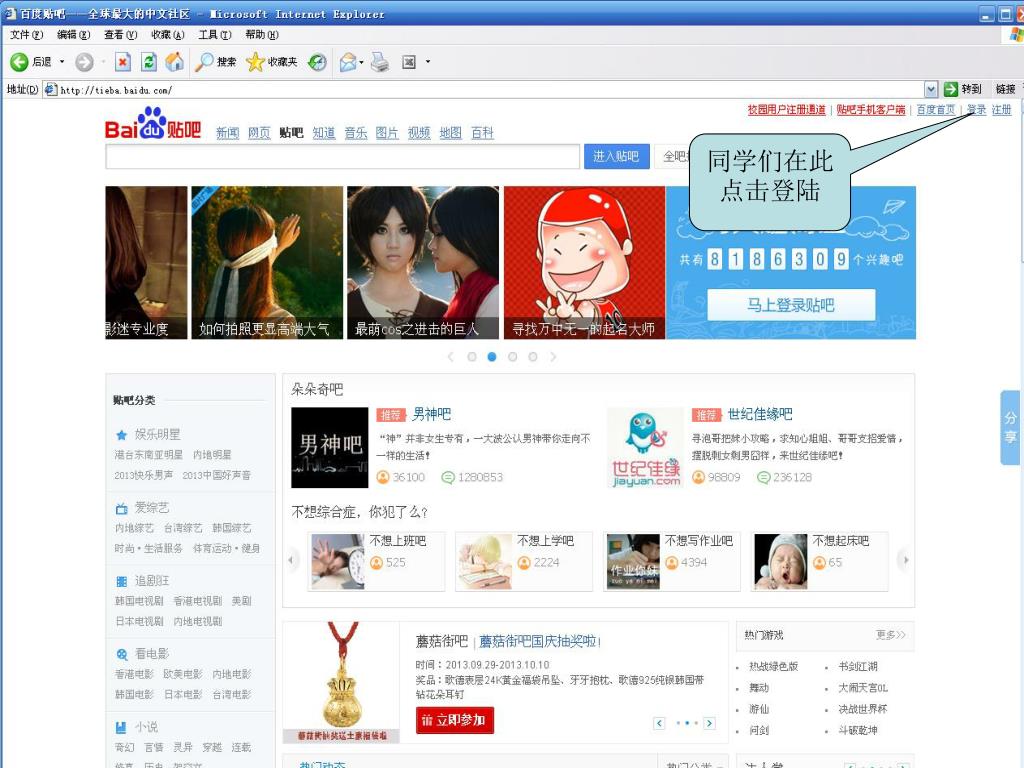Click the 进入贴吧 button
Viewport: 1024px width, 768px height.
(616, 156)
